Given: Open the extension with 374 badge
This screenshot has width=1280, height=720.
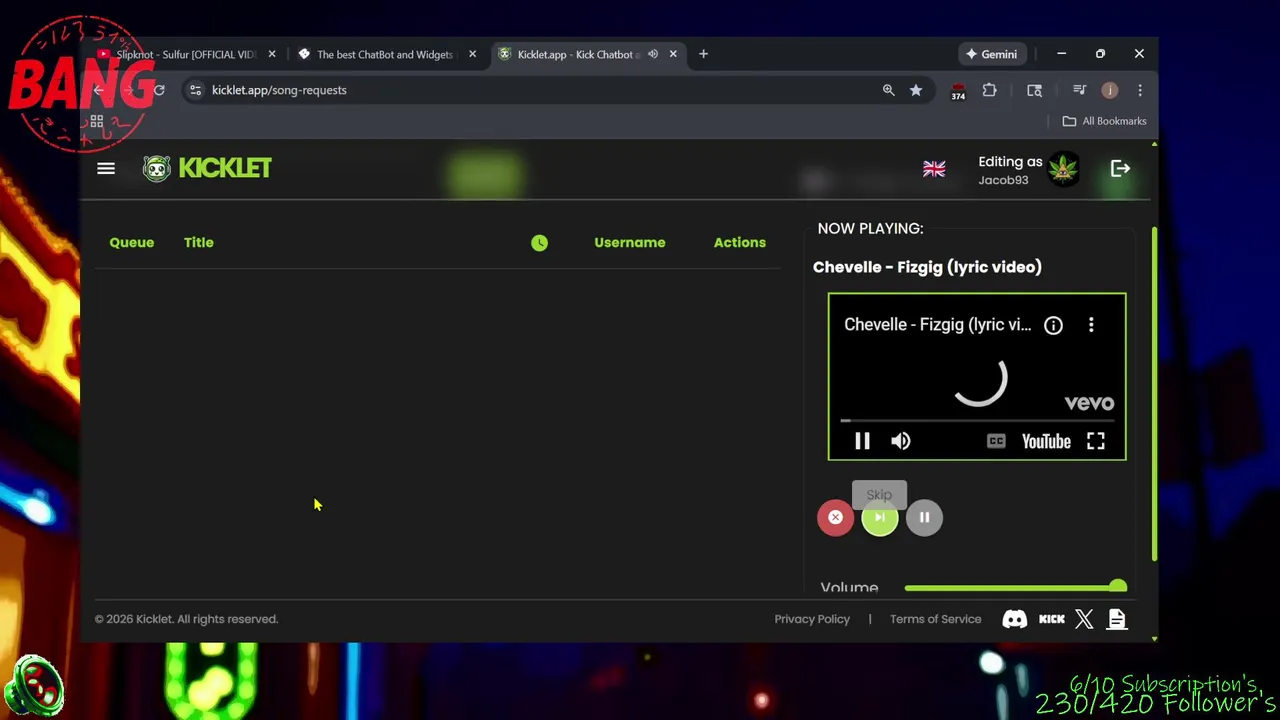Looking at the screenshot, I should [x=958, y=91].
